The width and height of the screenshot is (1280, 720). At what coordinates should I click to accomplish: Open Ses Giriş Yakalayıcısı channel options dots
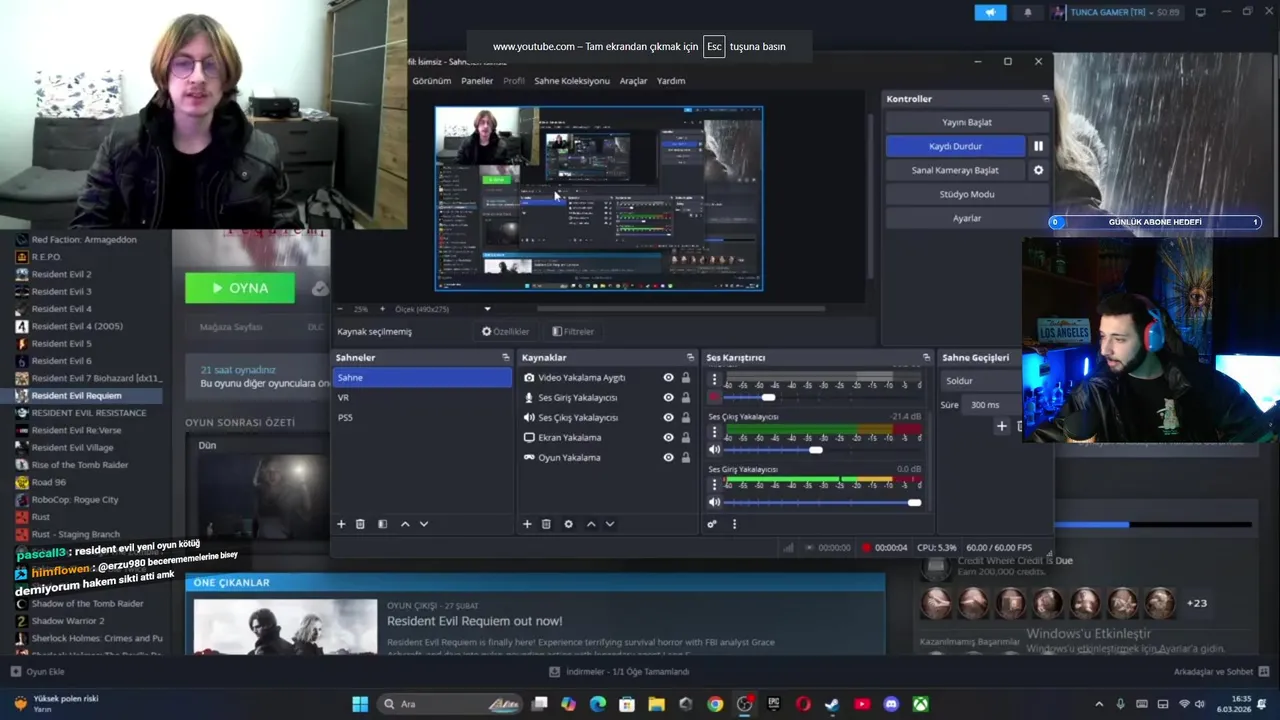(x=714, y=485)
